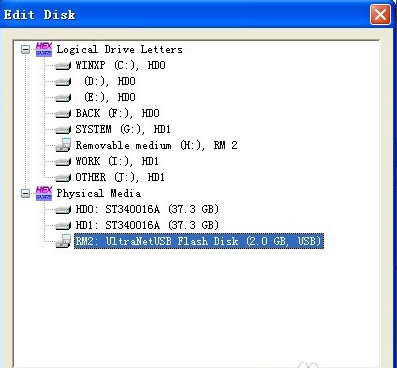Click disk icon for HD1: ST340016A
Viewport: 397px width, 368px height.
click(x=63, y=226)
